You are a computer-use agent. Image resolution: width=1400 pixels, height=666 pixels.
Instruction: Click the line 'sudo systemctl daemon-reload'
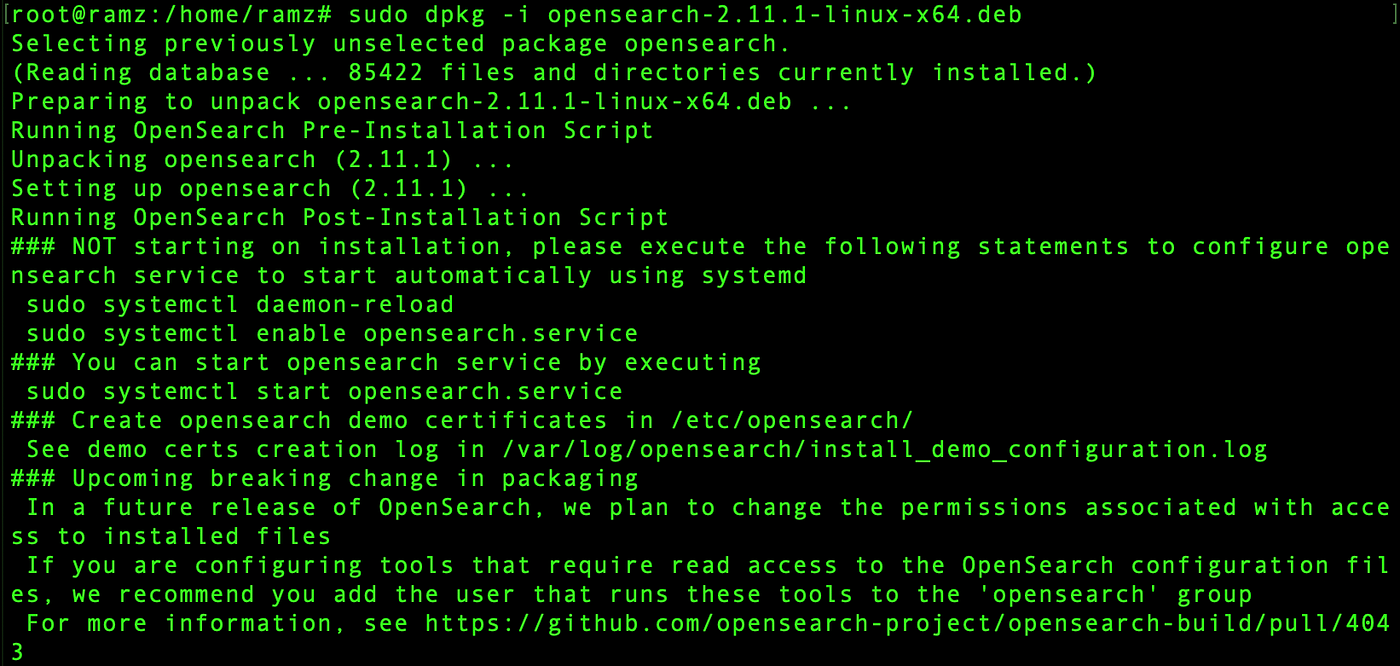coord(240,304)
